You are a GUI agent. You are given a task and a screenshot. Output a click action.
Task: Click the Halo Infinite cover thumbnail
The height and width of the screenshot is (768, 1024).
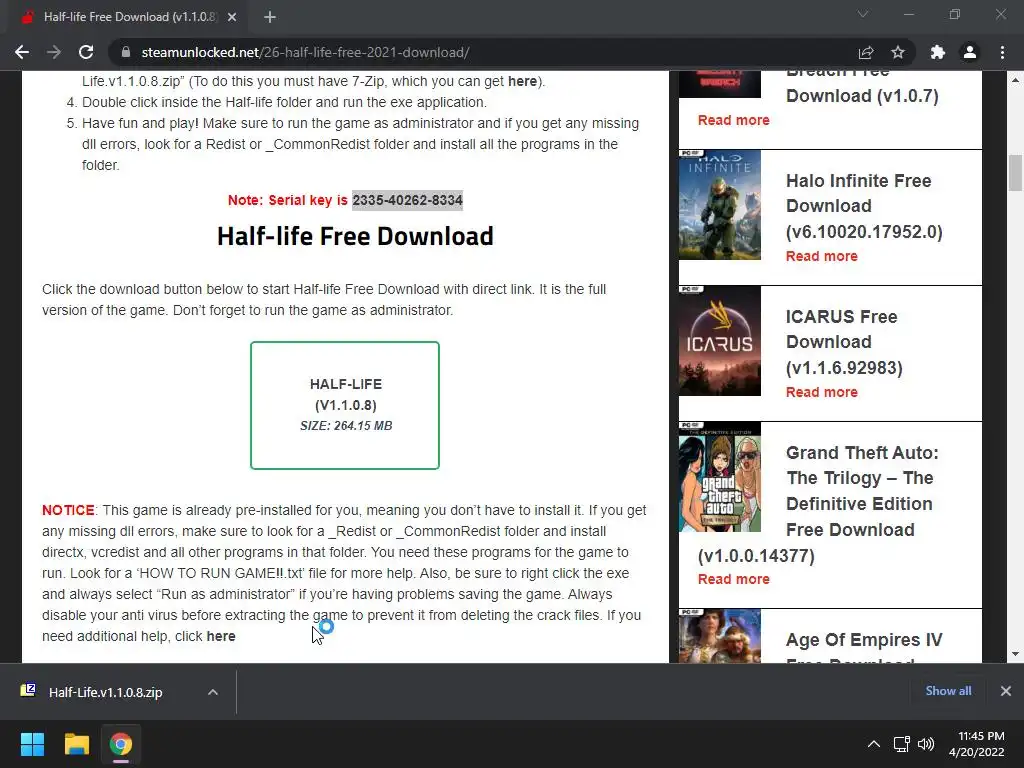pos(720,205)
